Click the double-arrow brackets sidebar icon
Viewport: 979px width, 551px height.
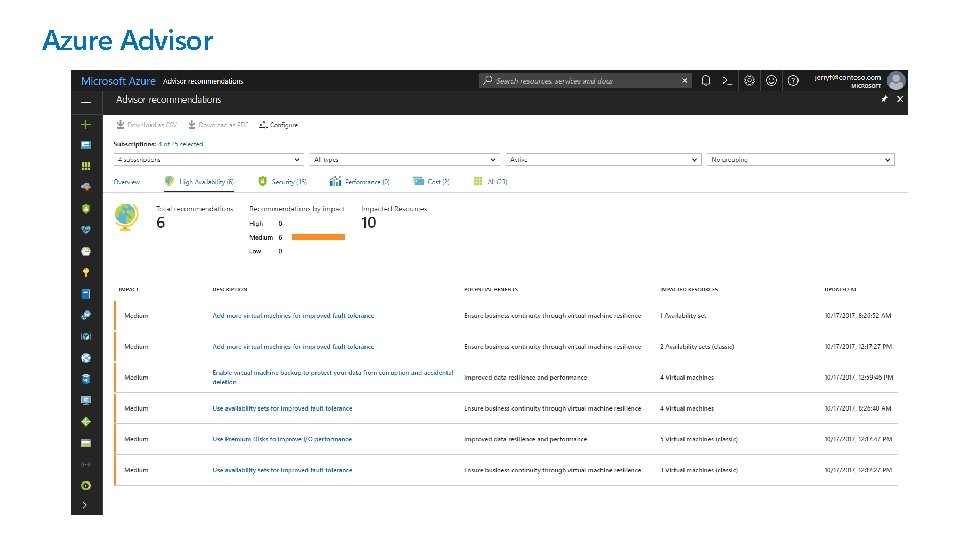[86, 464]
